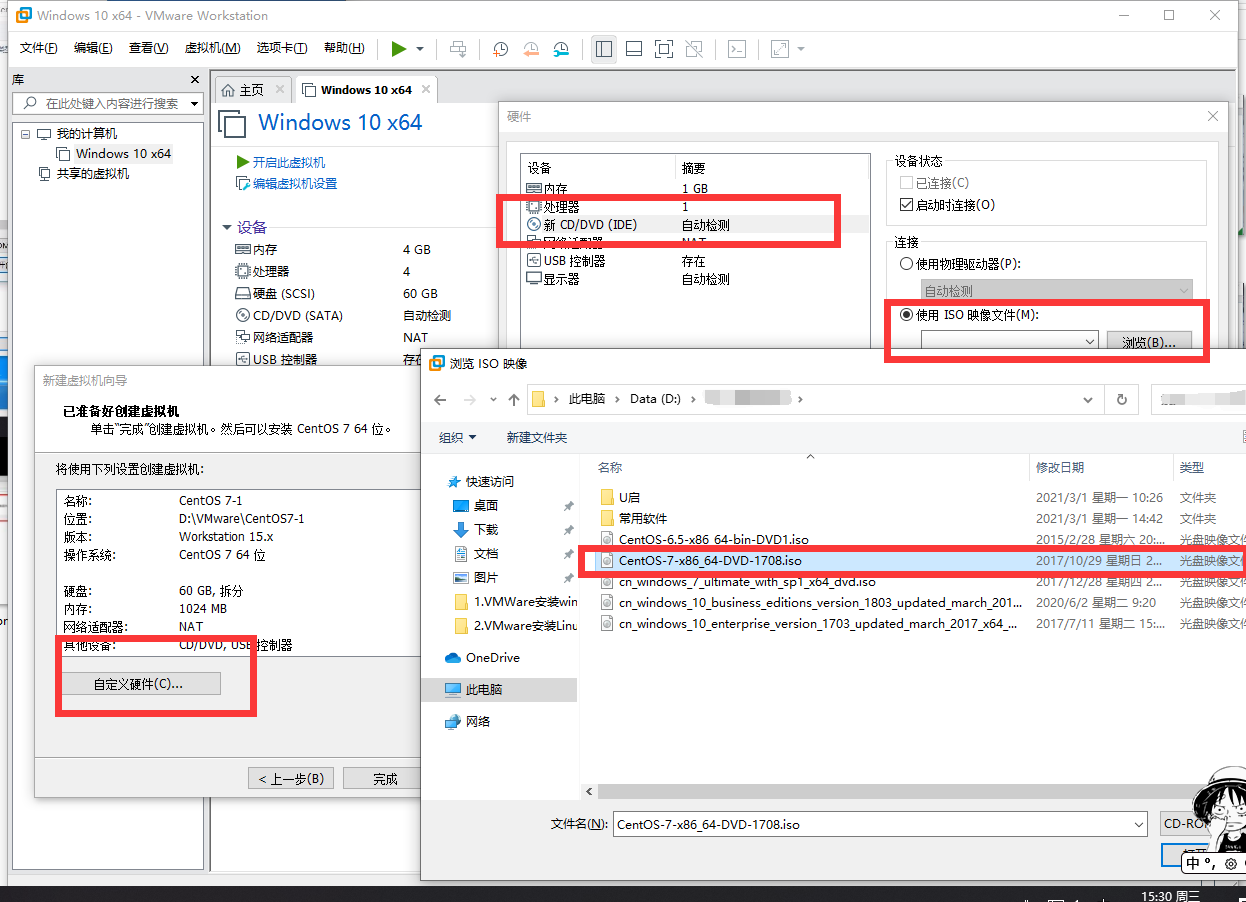Image resolution: width=1246 pixels, height=902 pixels.
Task: Open the 编辑(E) menu
Action: (93, 48)
